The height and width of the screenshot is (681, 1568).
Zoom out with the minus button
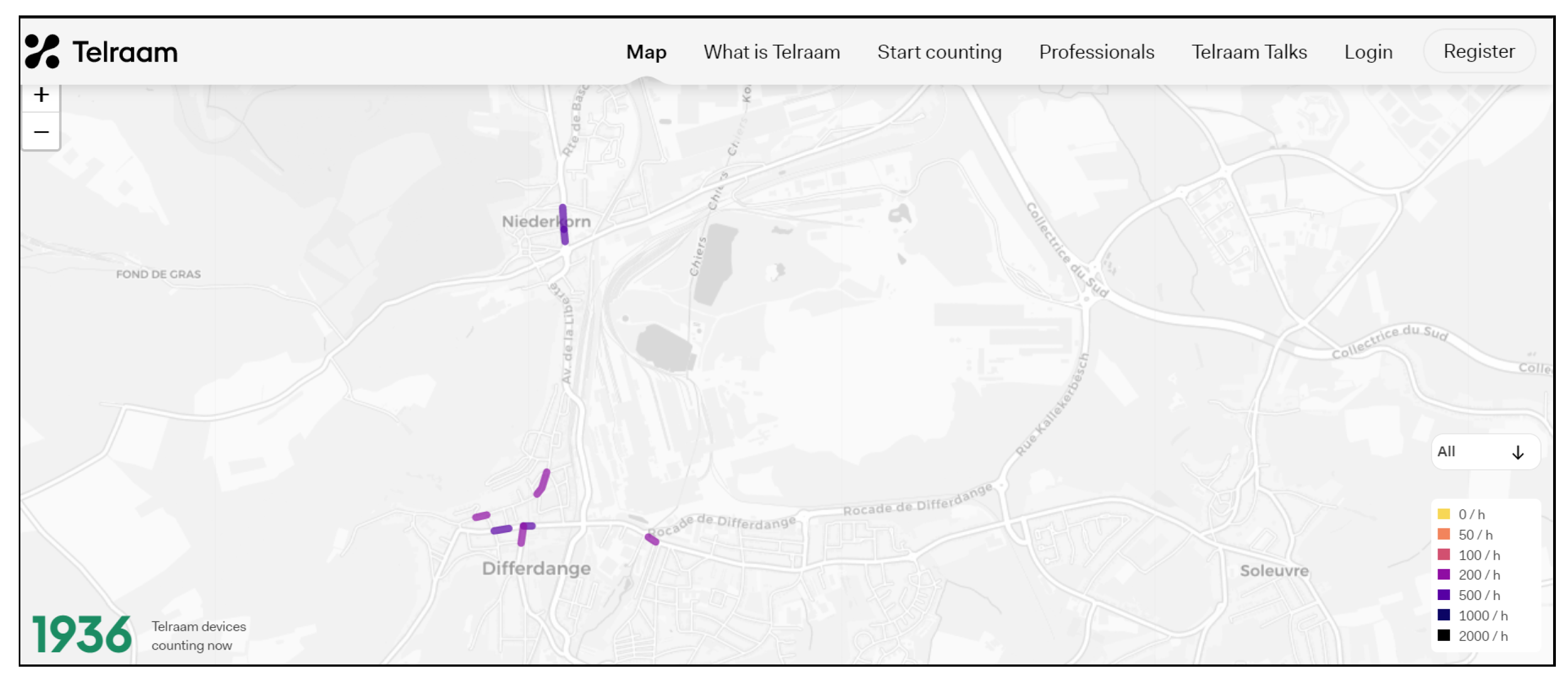pyautogui.click(x=41, y=132)
